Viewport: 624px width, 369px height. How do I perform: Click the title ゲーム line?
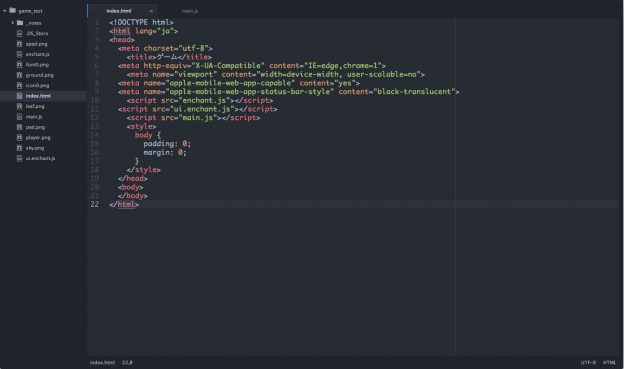coord(169,57)
